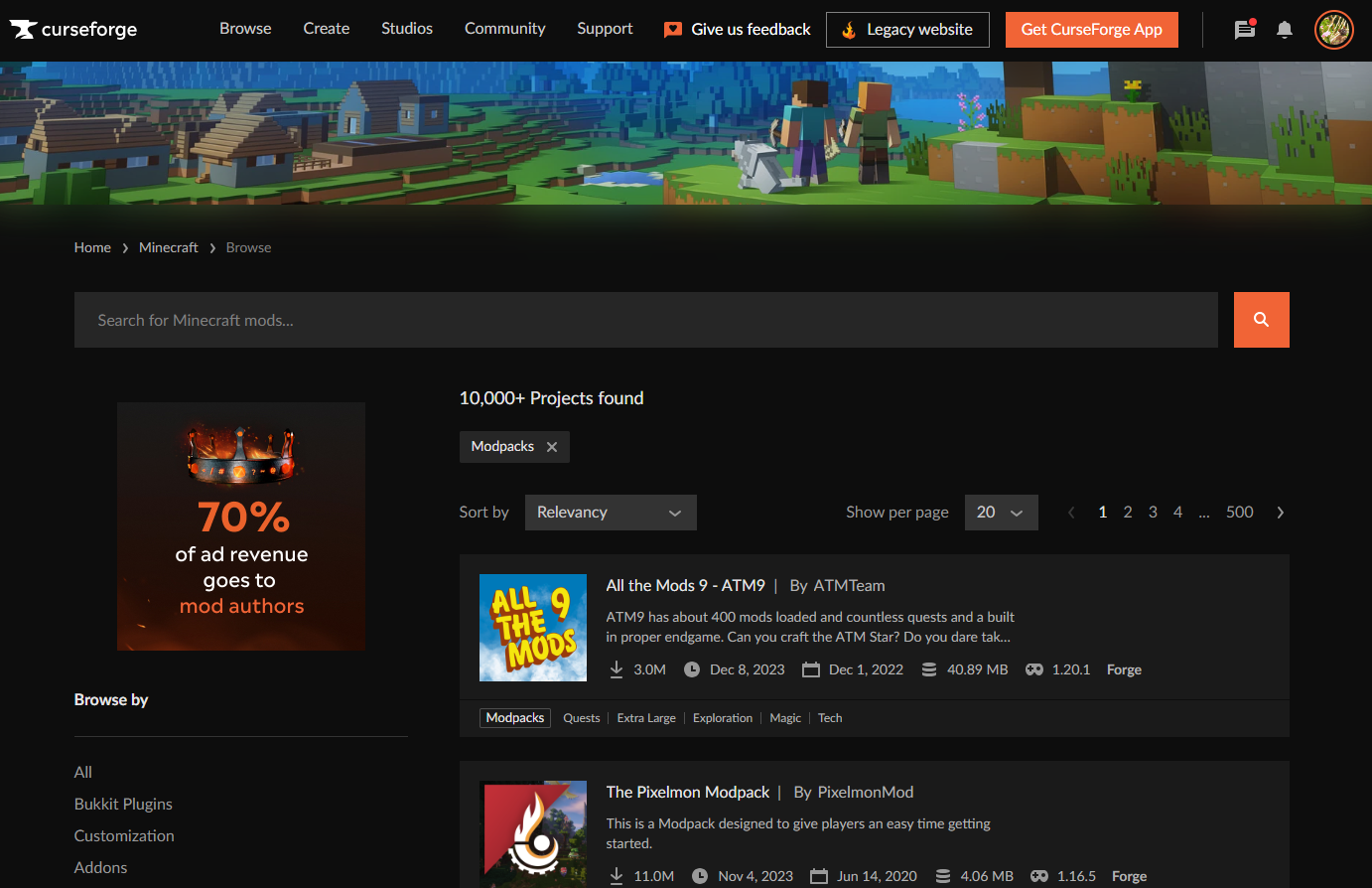Click The Pixelmon Modpack thumbnail image

(533, 834)
